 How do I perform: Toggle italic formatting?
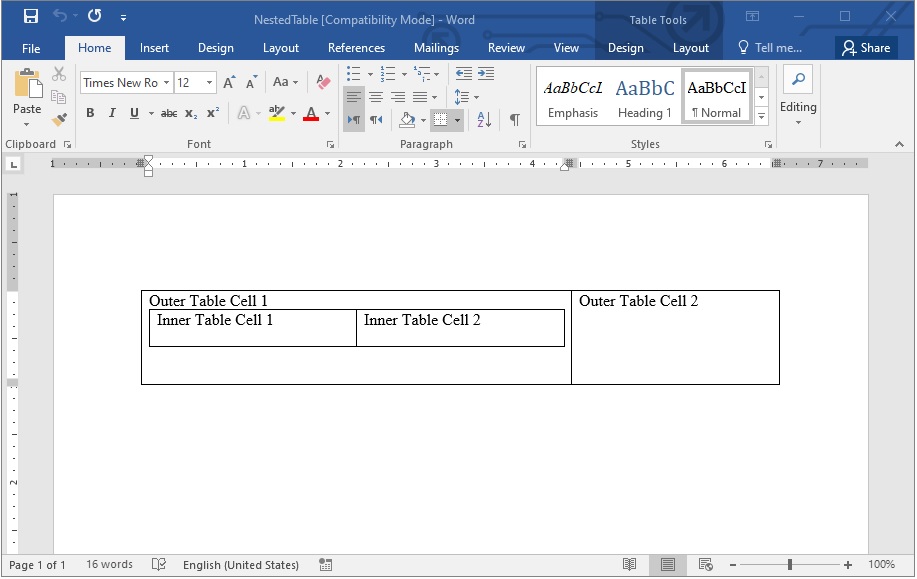(x=113, y=113)
